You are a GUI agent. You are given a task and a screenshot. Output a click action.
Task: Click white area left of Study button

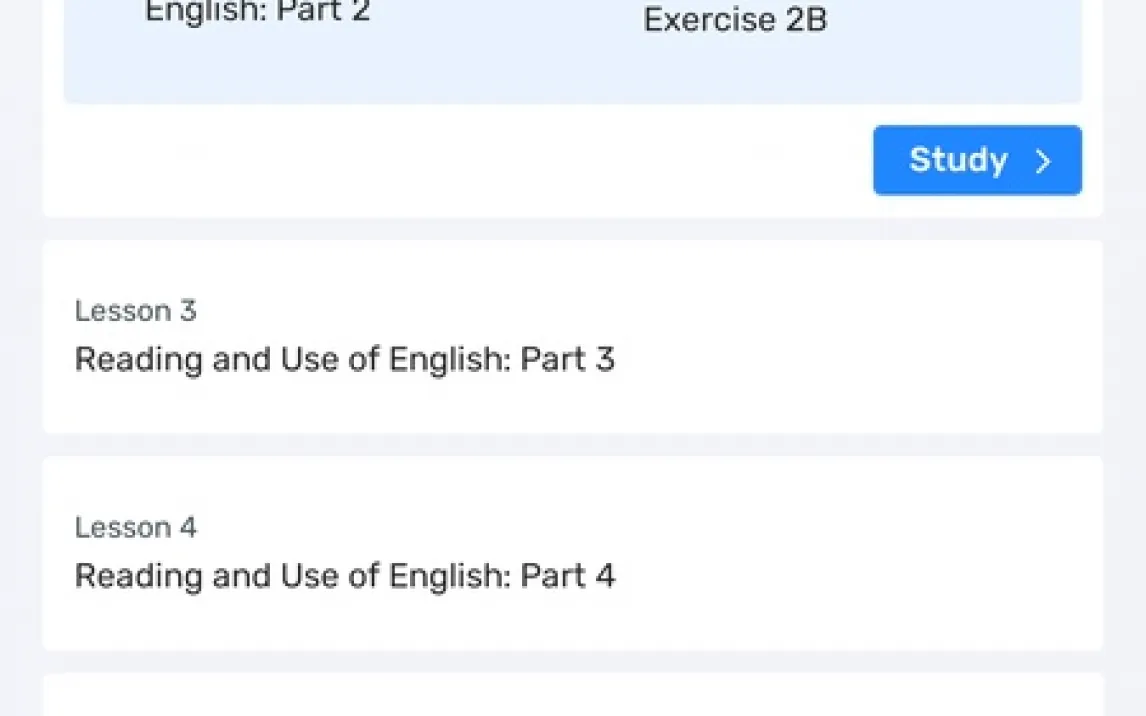[x=450, y=160]
